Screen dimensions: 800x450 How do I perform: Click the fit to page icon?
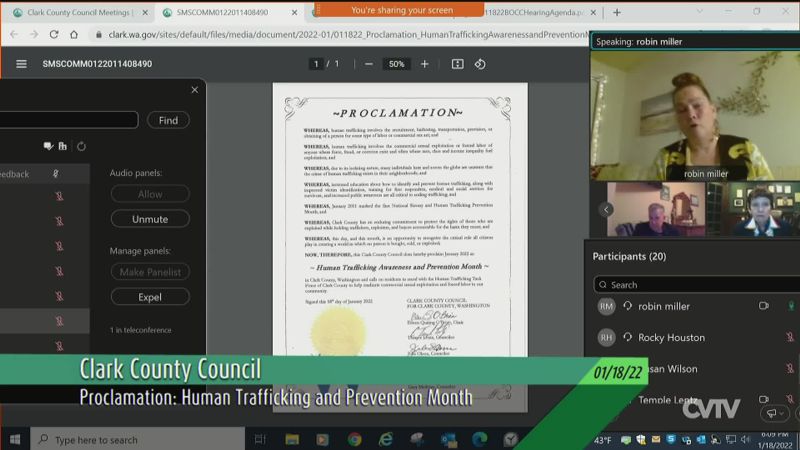tap(457, 64)
